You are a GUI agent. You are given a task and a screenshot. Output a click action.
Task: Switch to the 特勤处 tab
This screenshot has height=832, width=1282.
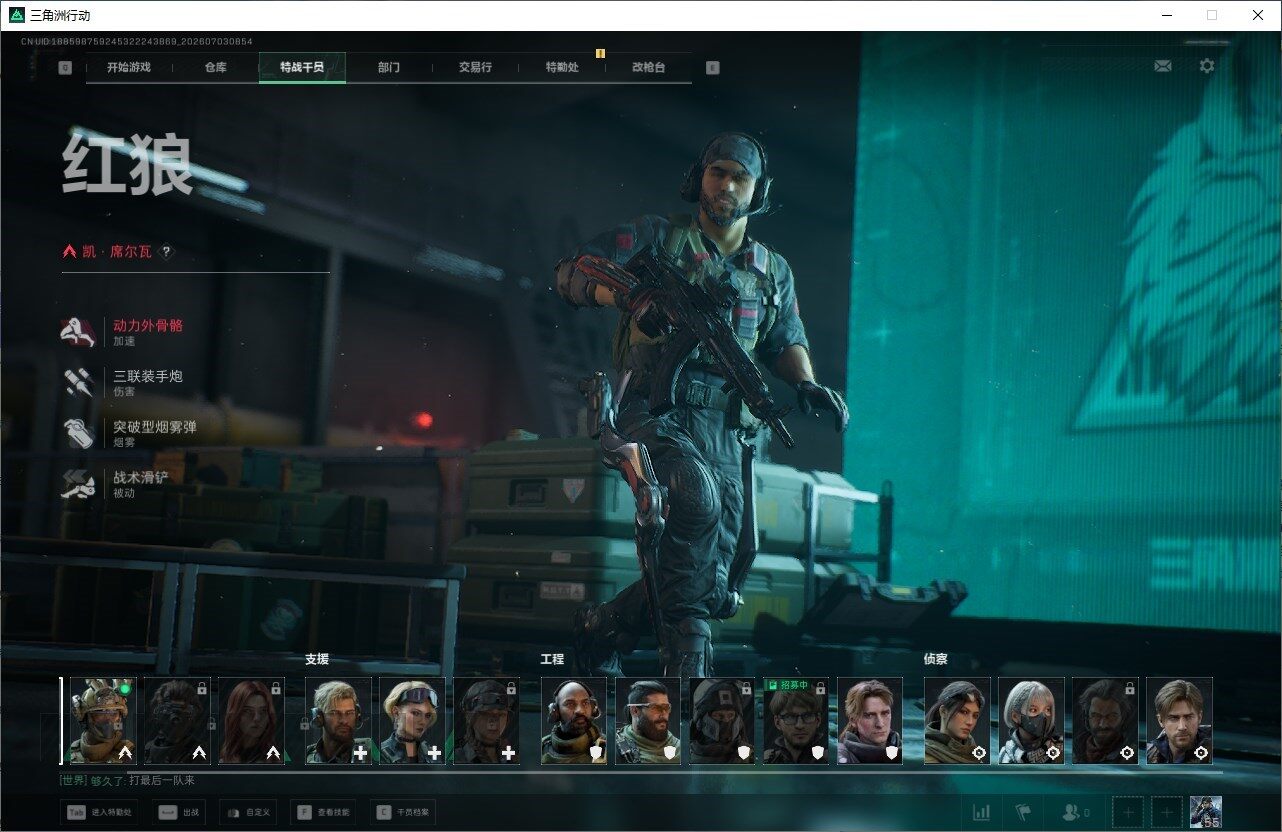click(562, 67)
